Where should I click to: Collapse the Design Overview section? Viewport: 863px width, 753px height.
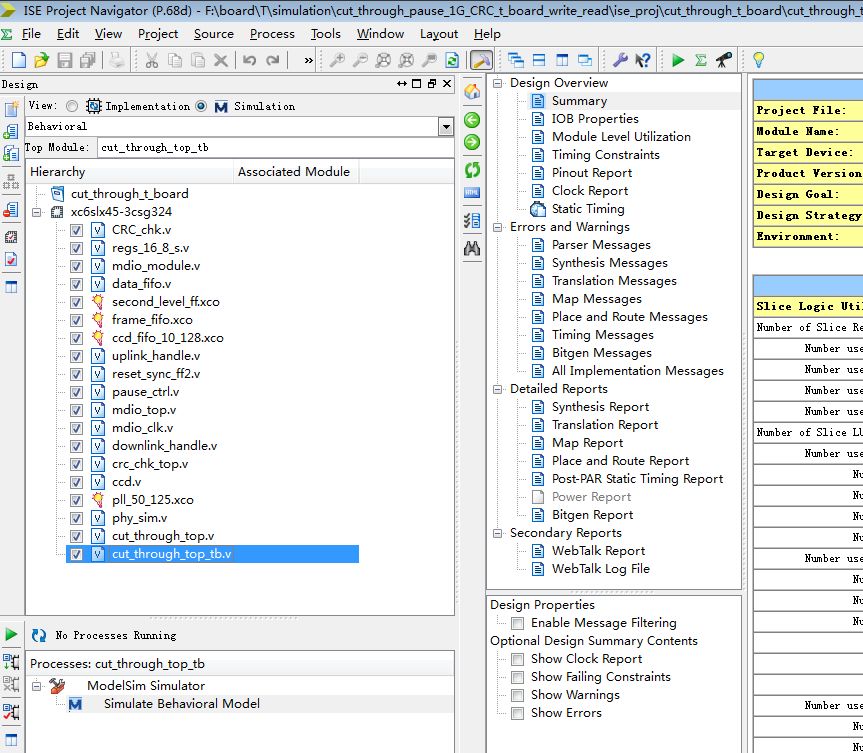click(498, 83)
